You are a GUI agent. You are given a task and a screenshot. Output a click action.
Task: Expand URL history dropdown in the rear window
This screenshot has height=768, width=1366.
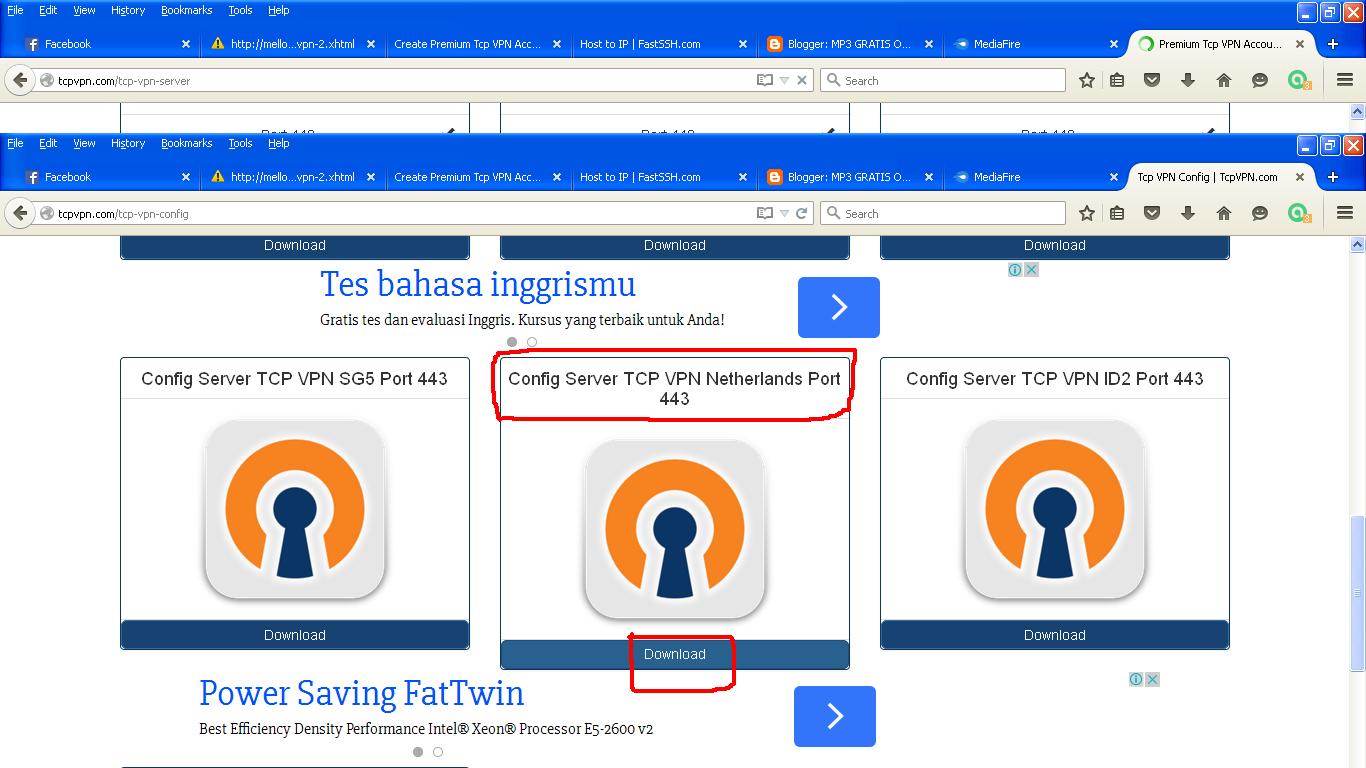(x=784, y=80)
